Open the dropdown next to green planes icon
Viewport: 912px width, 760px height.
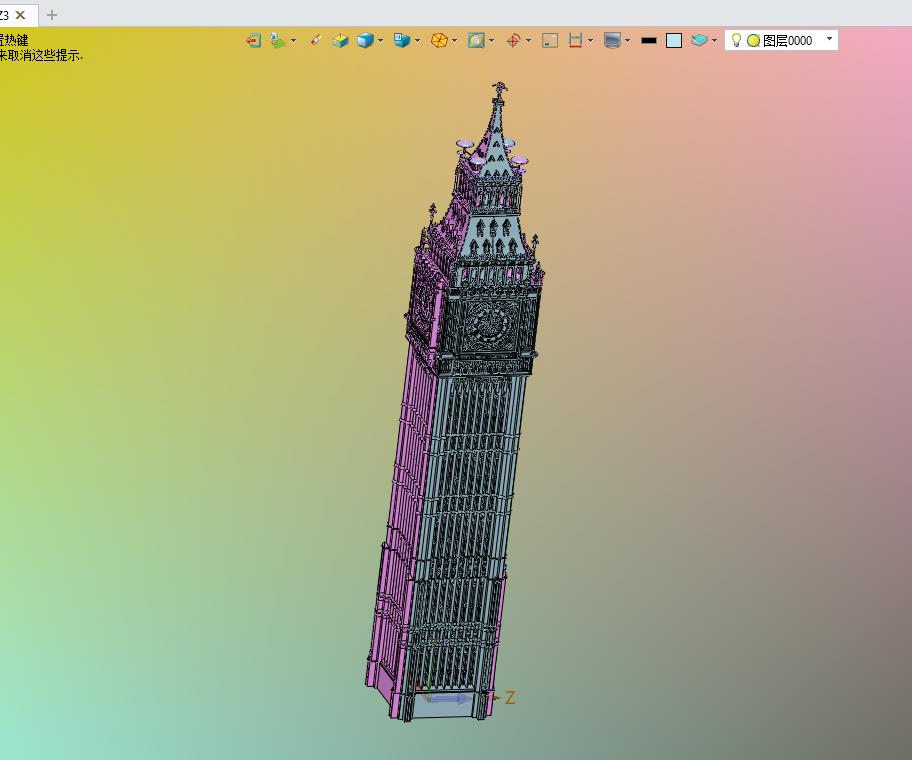[294, 40]
